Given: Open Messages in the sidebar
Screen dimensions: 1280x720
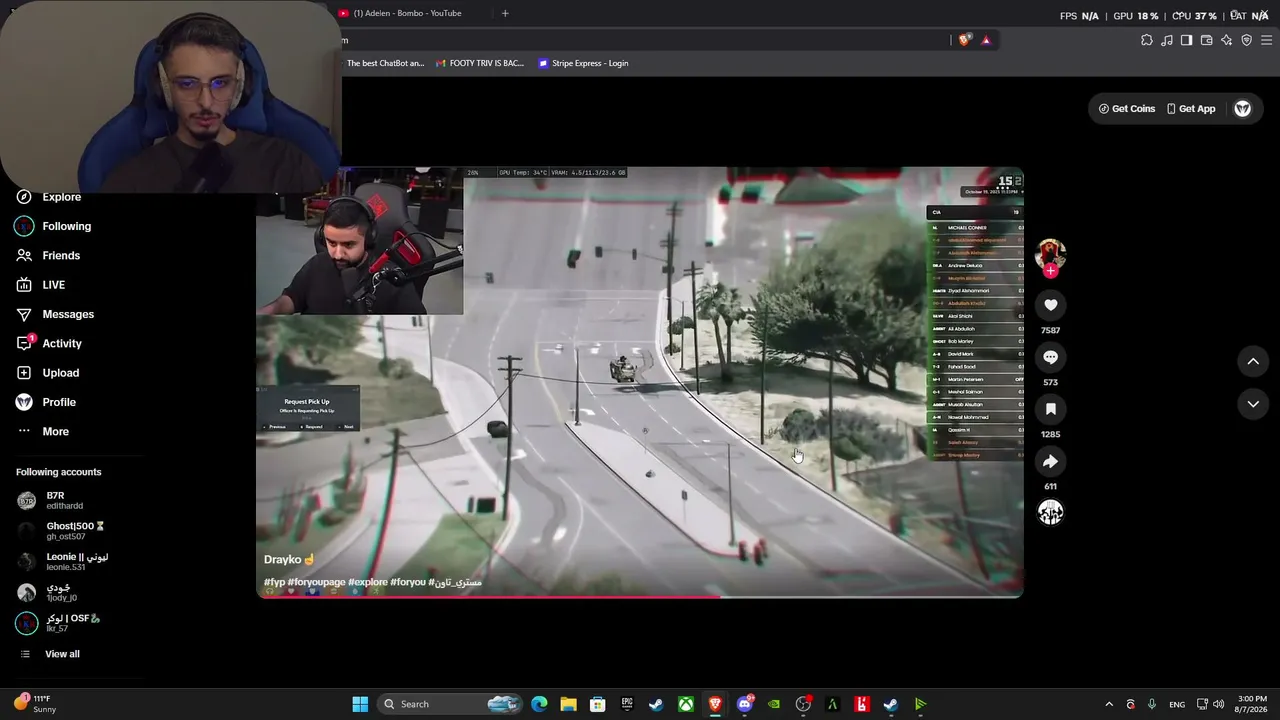Looking at the screenshot, I should coord(55,314).
